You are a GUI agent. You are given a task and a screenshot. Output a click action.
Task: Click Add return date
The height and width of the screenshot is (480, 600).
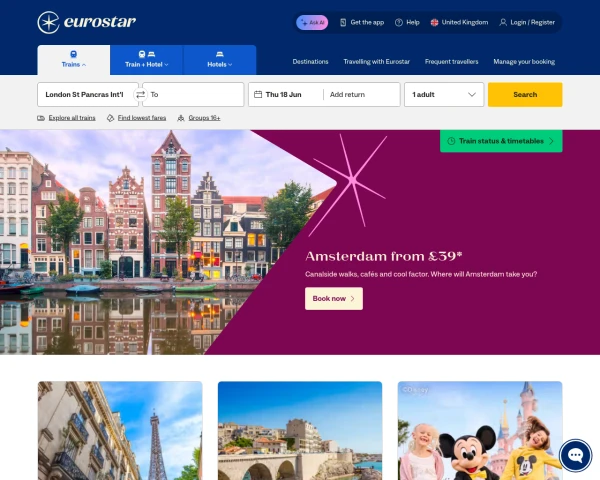347,95
